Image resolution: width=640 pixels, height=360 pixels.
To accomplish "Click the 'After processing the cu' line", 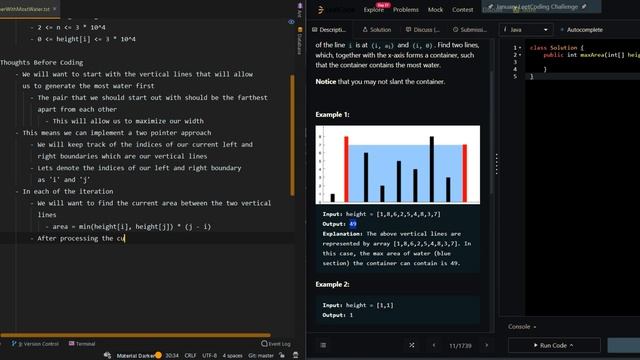I will tap(81, 238).
